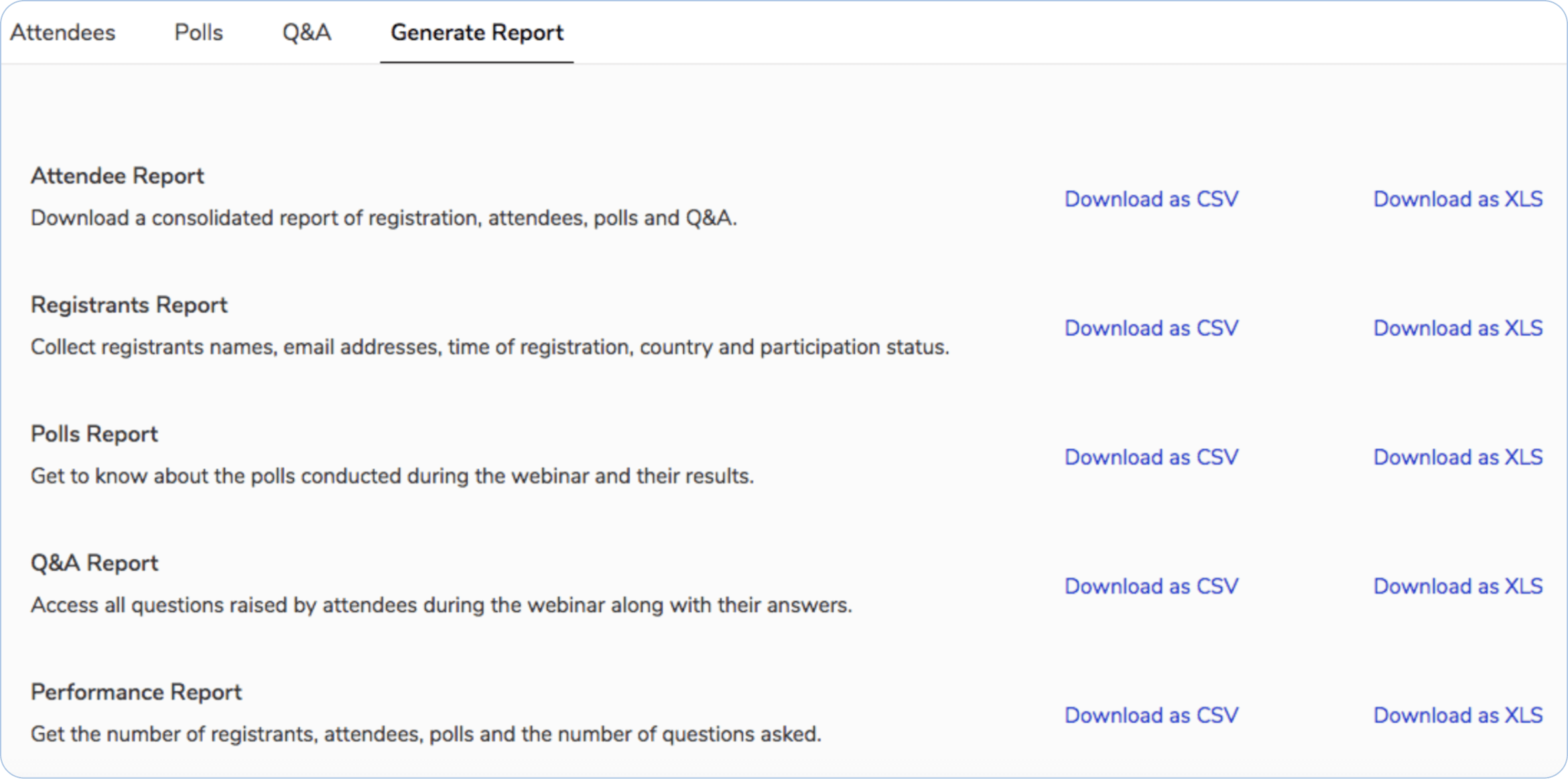The height and width of the screenshot is (779, 1568).
Task: Open the Polls tab
Action: [198, 32]
